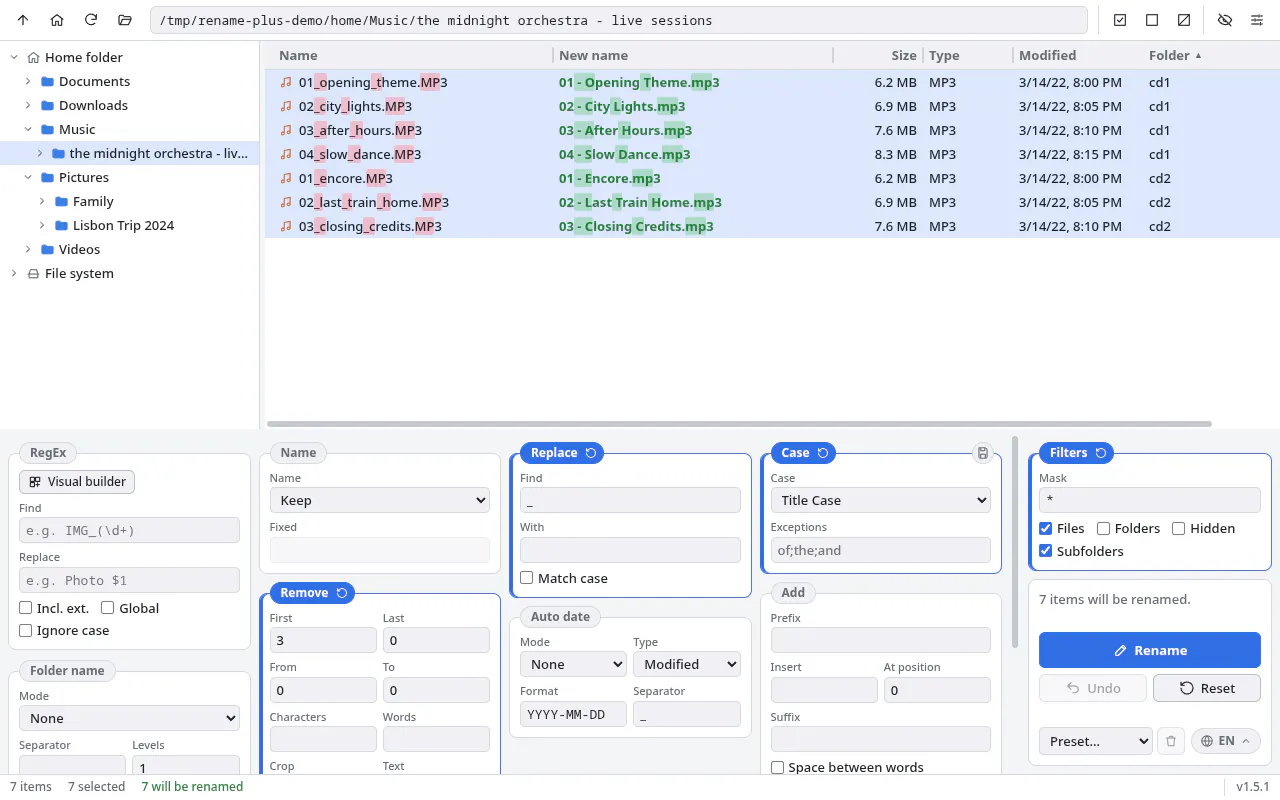Save the preset with the disk icon
This screenshot has width=1280, height=800.
click(x=983, y=453)
